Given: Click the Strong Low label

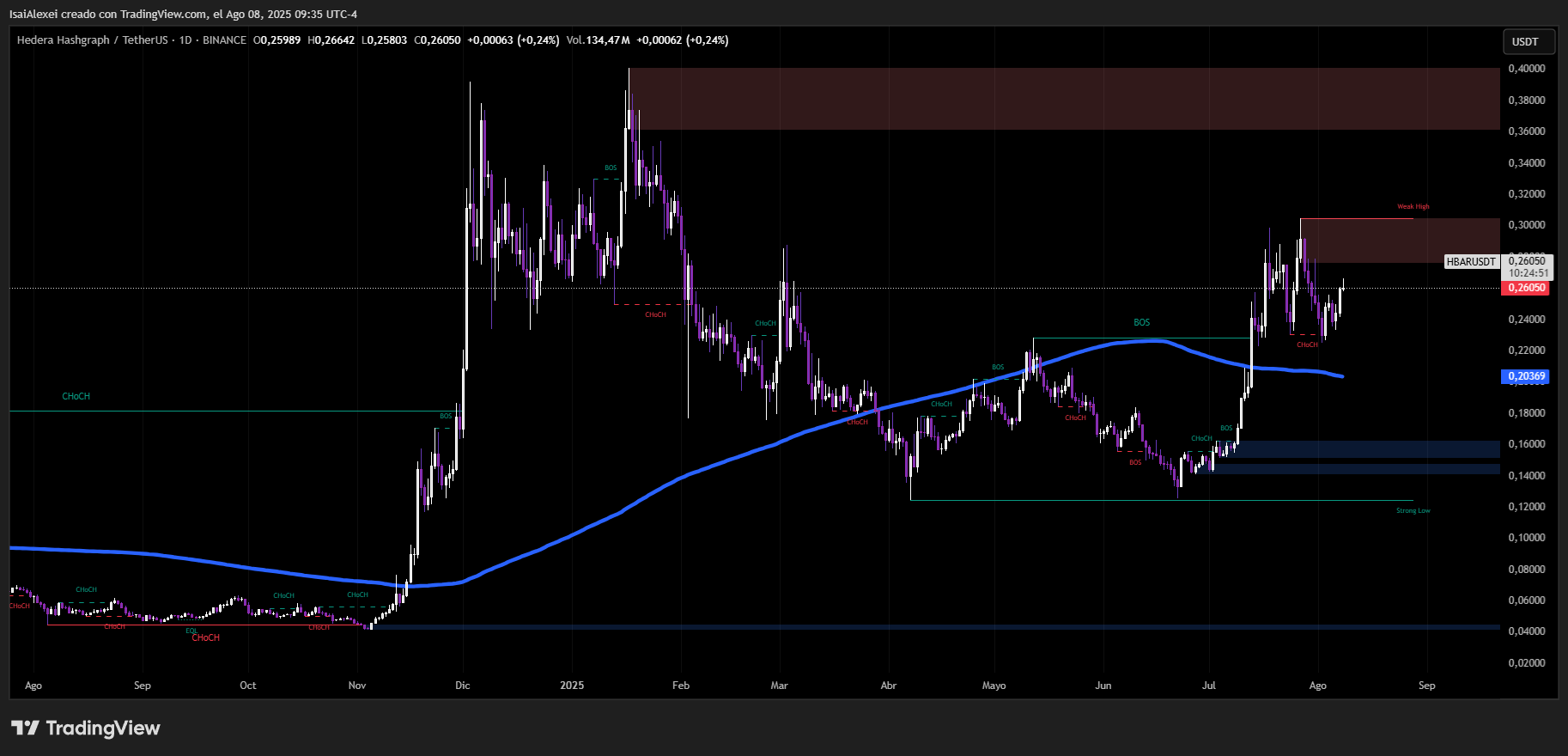Looking at the screenshot, I should tap(1413, 511).
